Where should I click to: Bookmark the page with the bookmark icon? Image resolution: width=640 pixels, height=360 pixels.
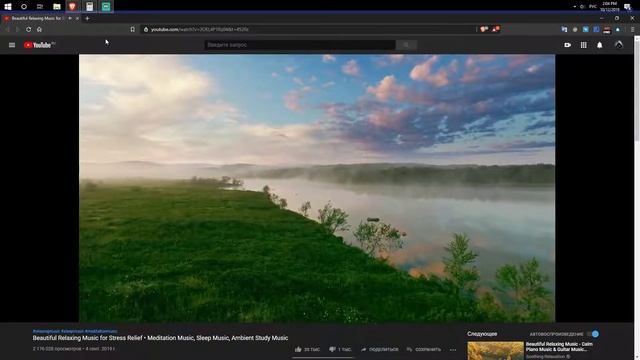tap(133, 29)
